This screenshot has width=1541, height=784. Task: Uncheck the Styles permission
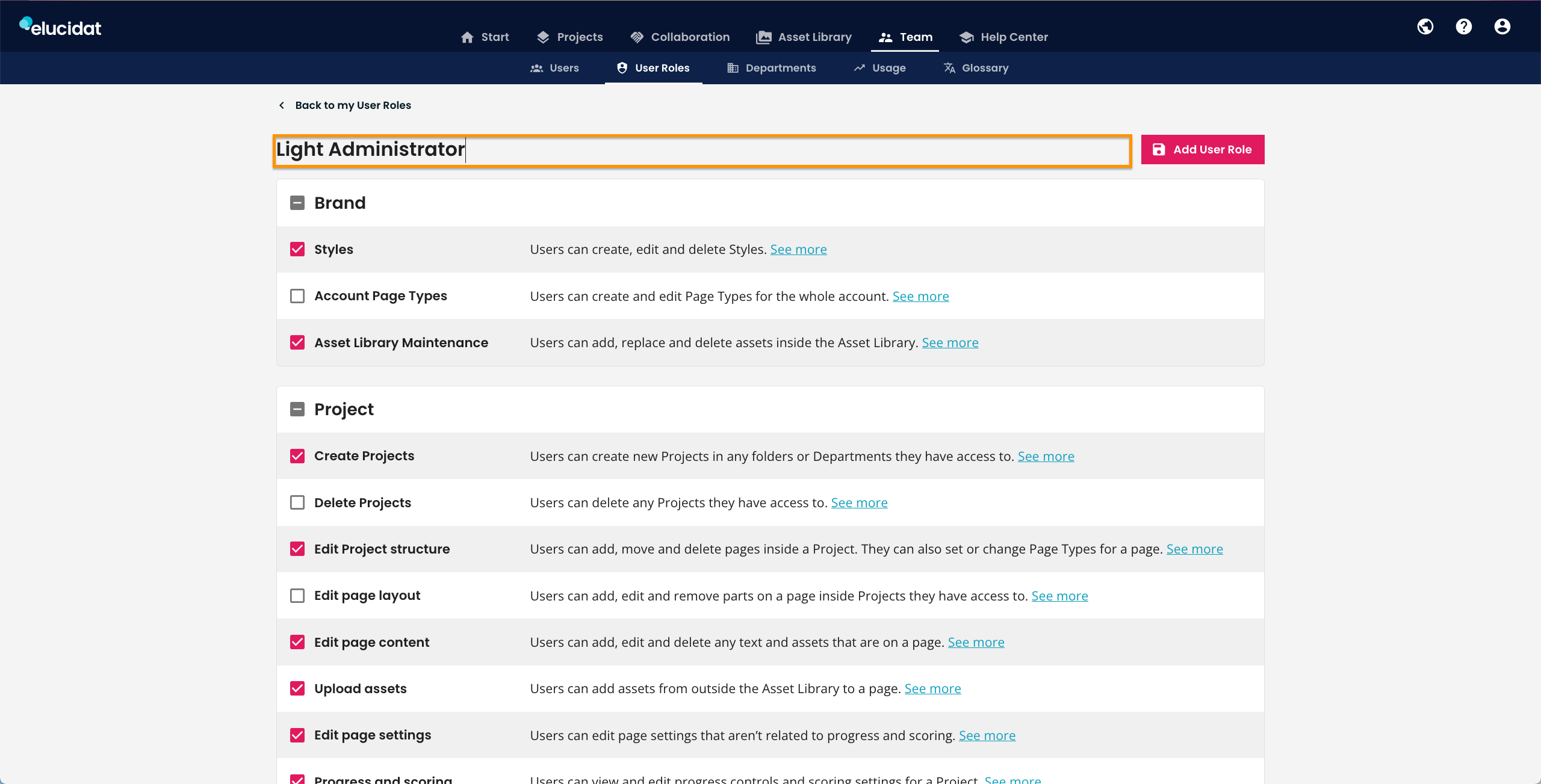click(297, 249)
